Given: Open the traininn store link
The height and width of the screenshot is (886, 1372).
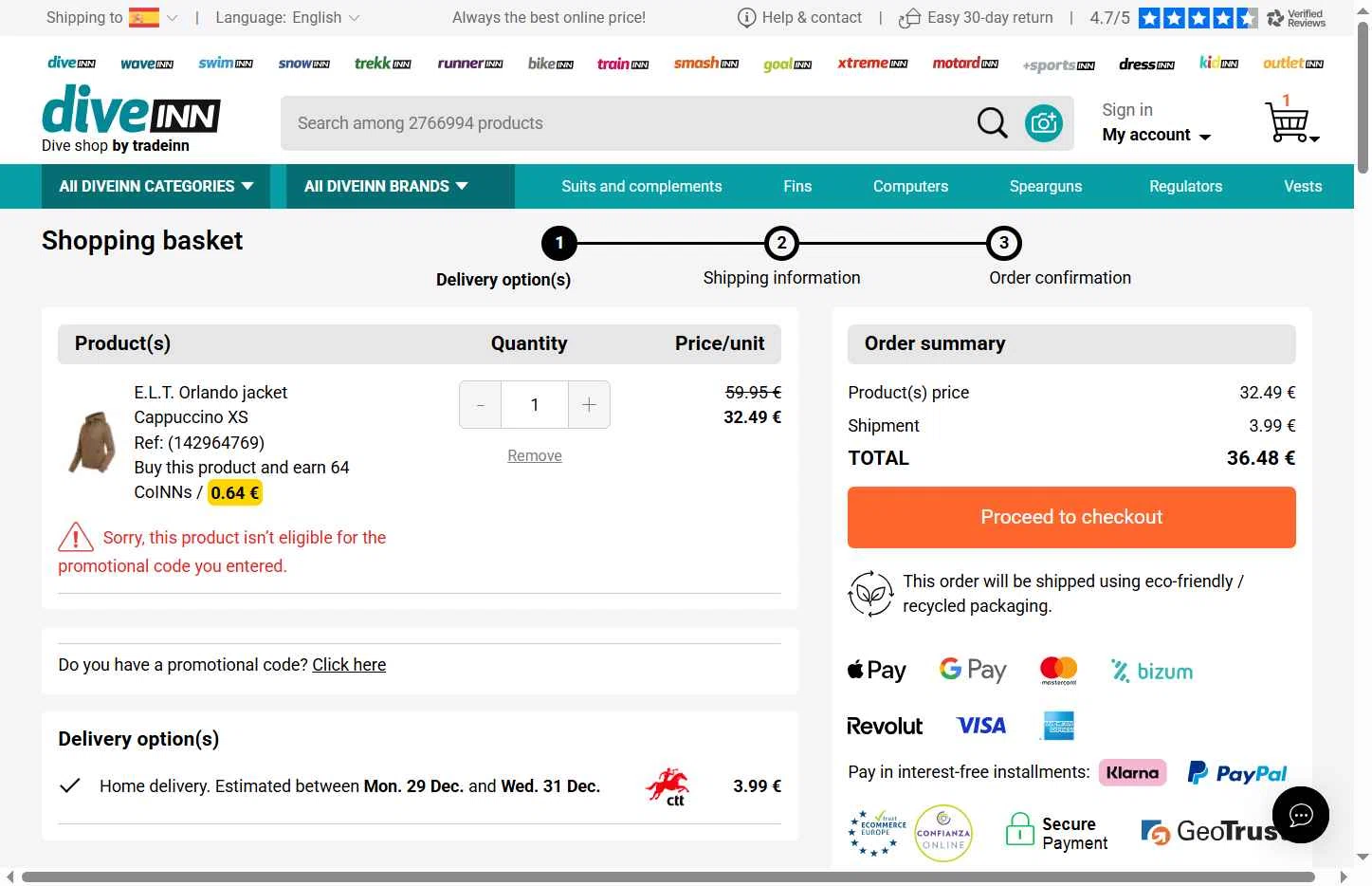Looking at the screenshot, I should pyautogui.click(x=623, y=64).
